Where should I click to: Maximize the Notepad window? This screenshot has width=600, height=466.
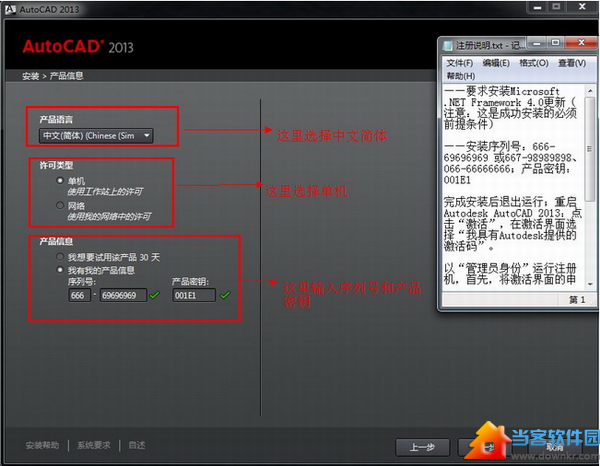click(x=556, y=43)
